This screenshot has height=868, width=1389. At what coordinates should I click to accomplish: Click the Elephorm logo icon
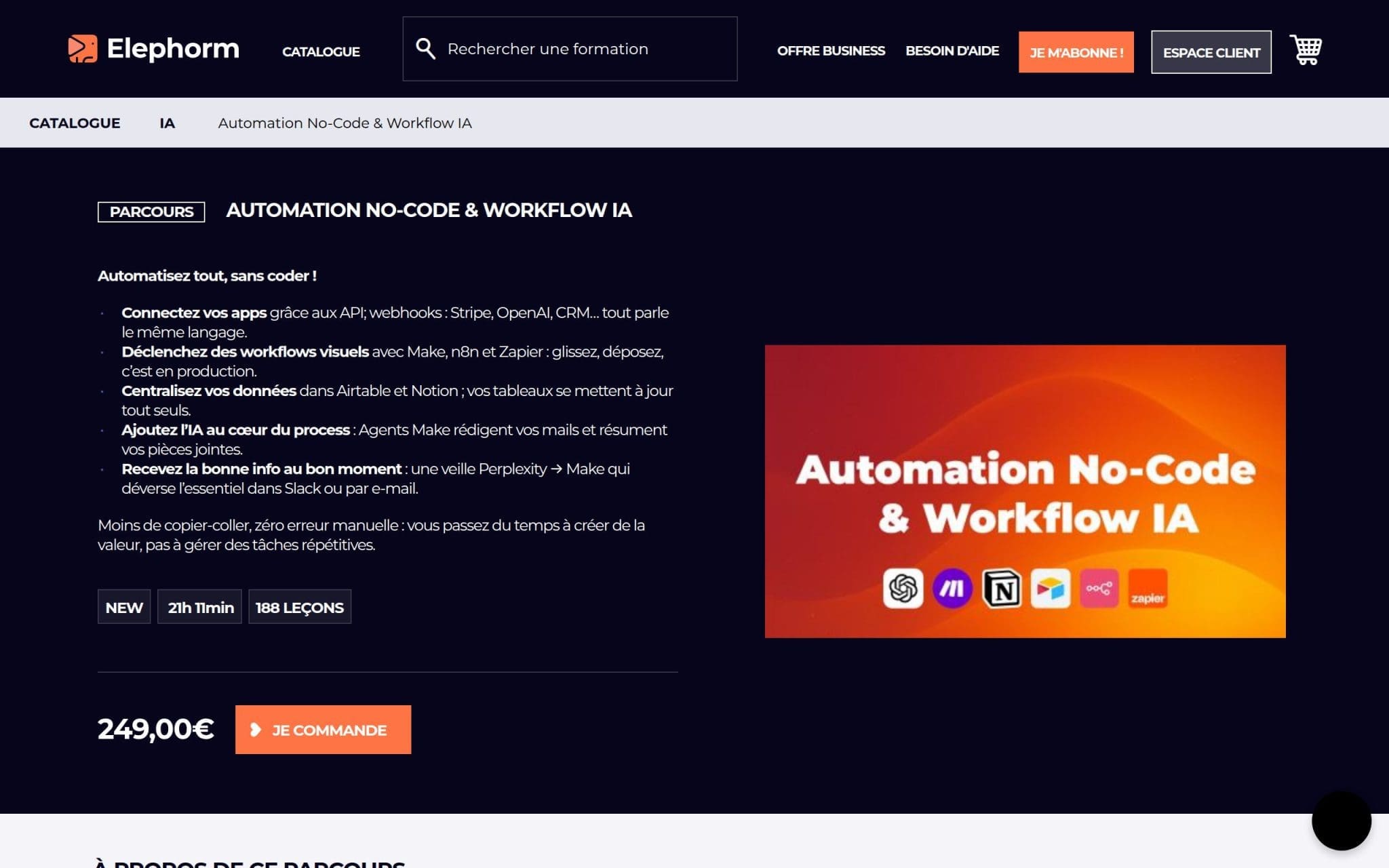point(83,49)
